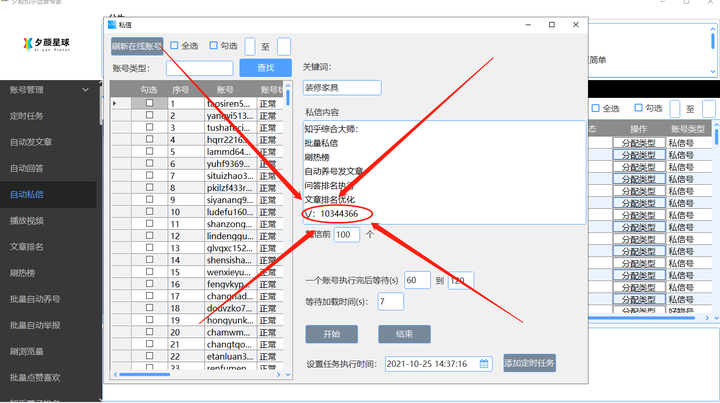
Task: Click the 勾选 column header in account table
Action: point(149,90)
